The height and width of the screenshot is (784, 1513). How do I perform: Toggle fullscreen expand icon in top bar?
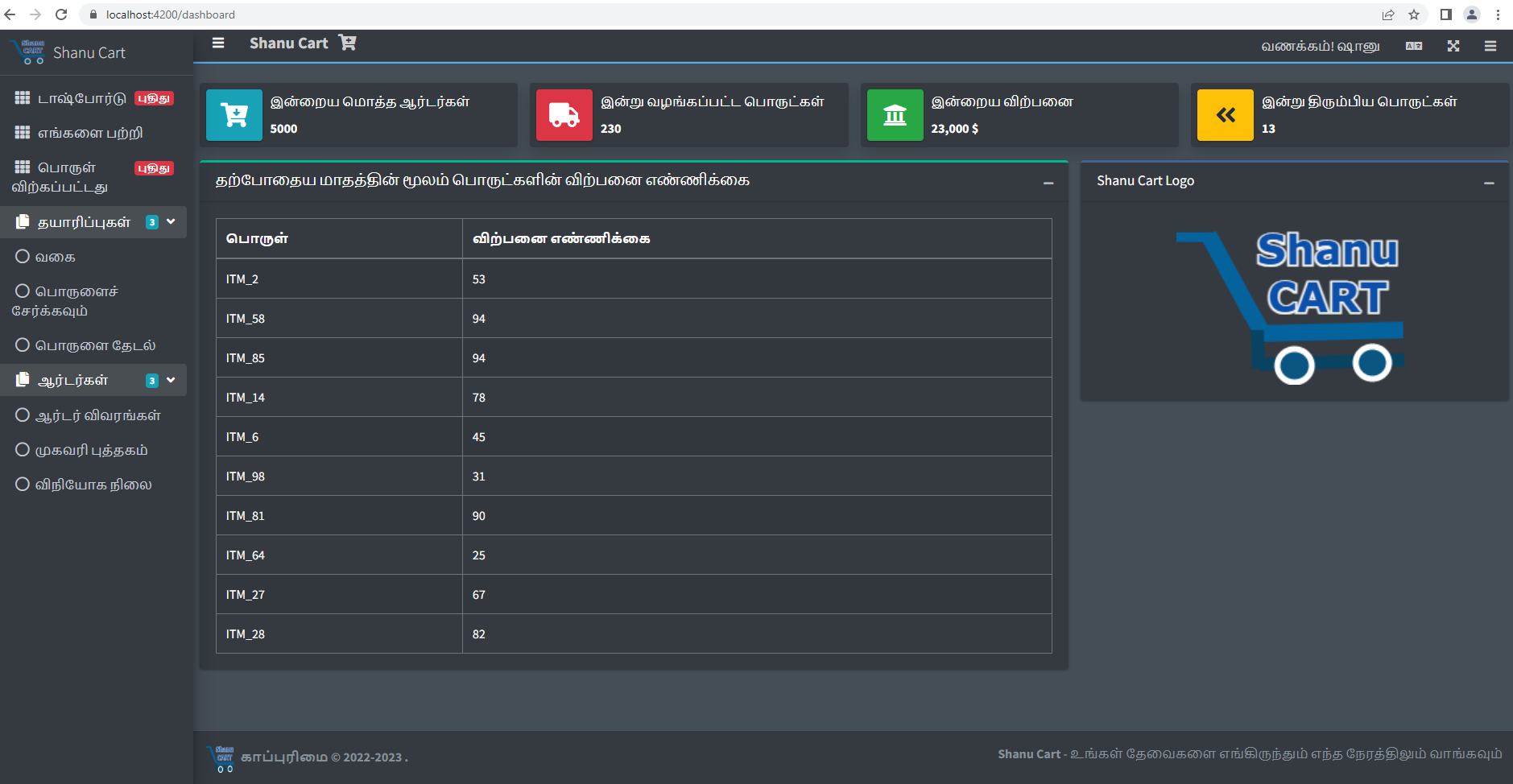(x=1453, y=46)
